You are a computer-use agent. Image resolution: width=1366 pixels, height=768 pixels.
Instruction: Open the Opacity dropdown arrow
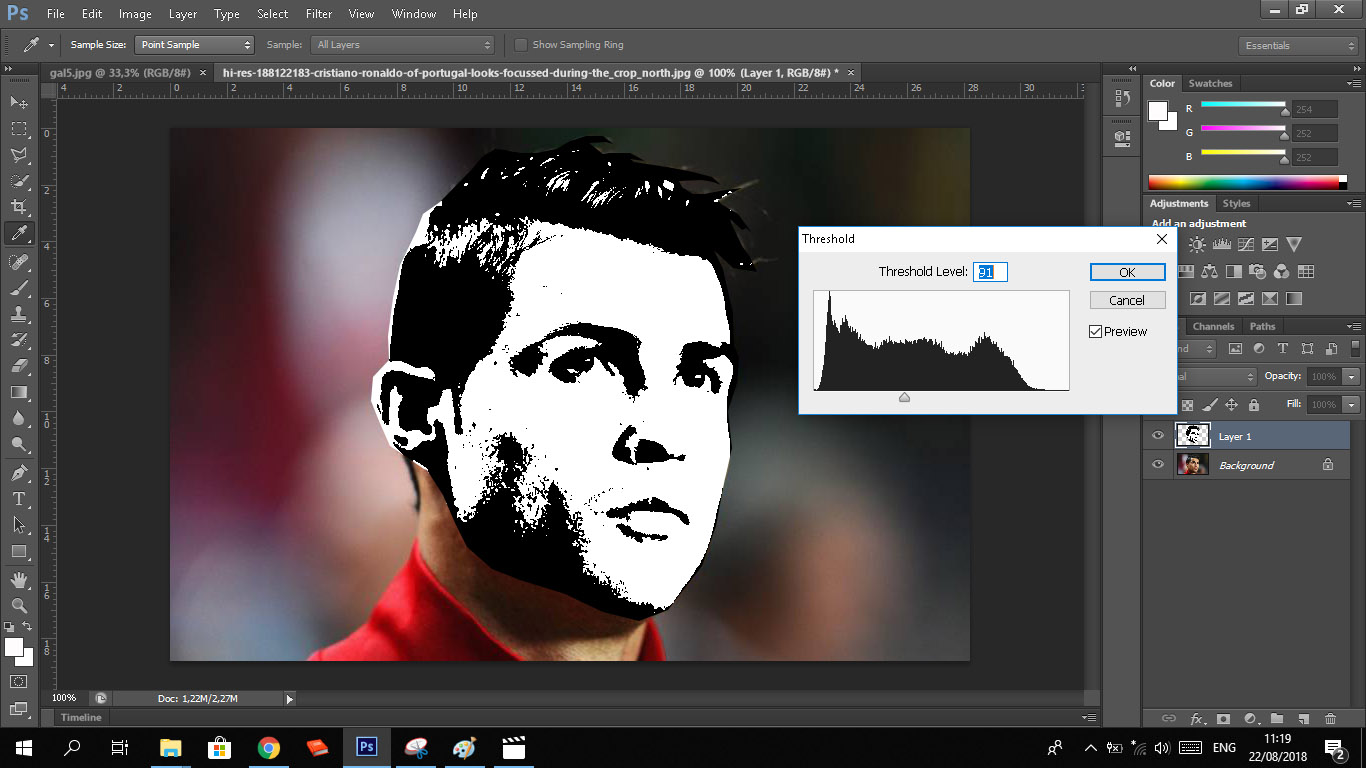[1351, 377]
